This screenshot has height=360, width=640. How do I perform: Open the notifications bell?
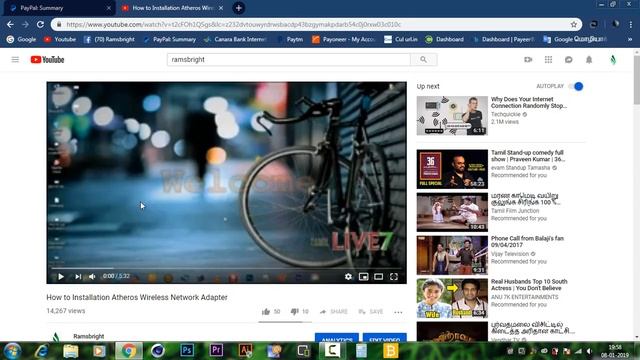pyautogui.click(x=589, y=60)
